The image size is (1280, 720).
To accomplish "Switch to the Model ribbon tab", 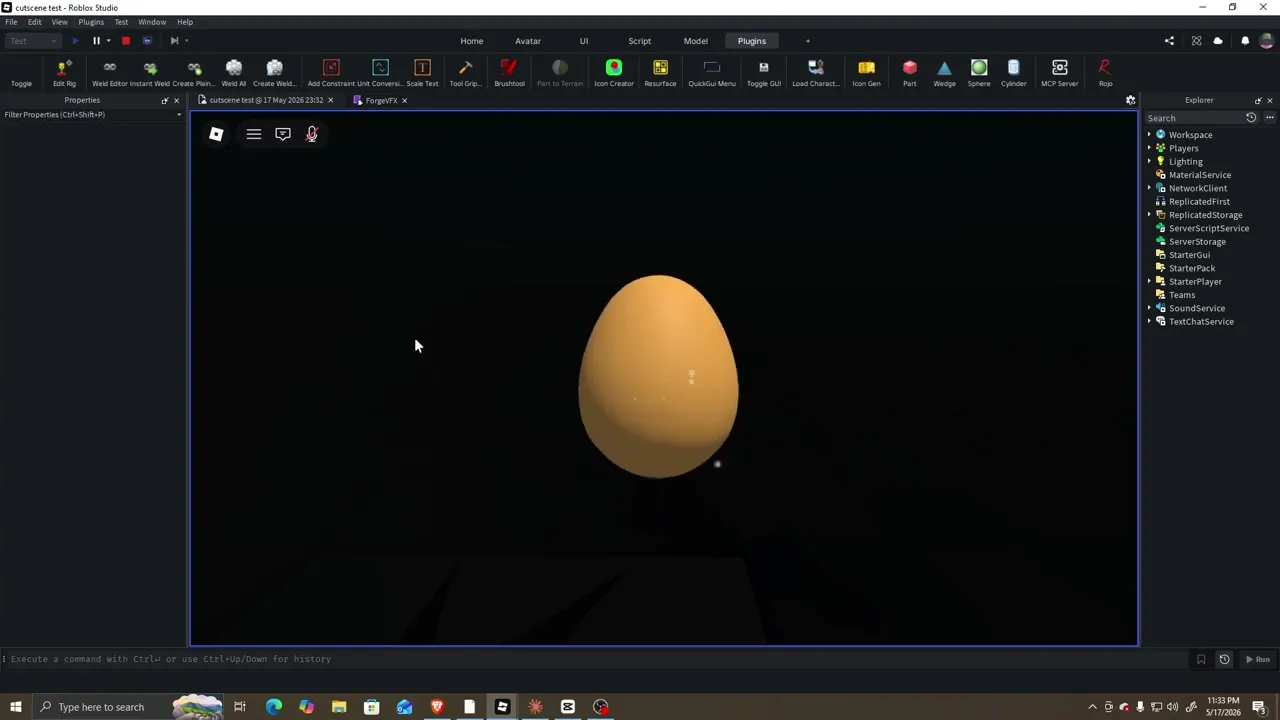I will click(x=695, y=41).
